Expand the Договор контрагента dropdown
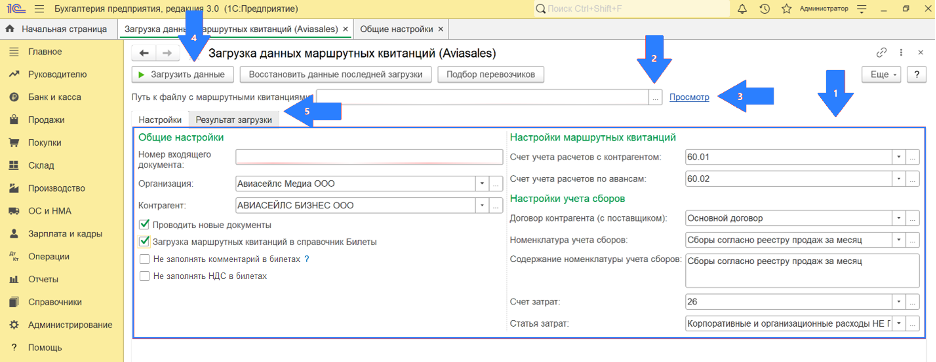 click(899, 219)
